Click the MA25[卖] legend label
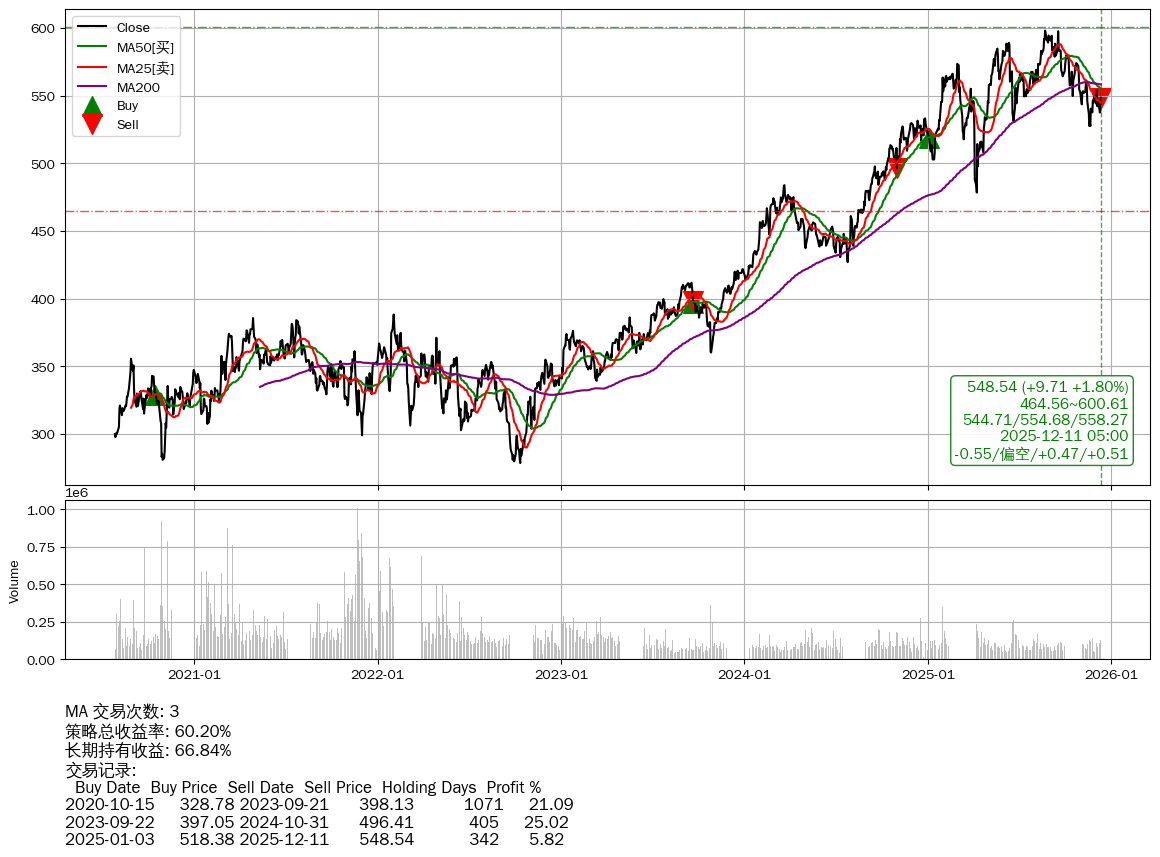Image resolution: width=1160 pixels, height=857 pixels. tap(145, 68)
